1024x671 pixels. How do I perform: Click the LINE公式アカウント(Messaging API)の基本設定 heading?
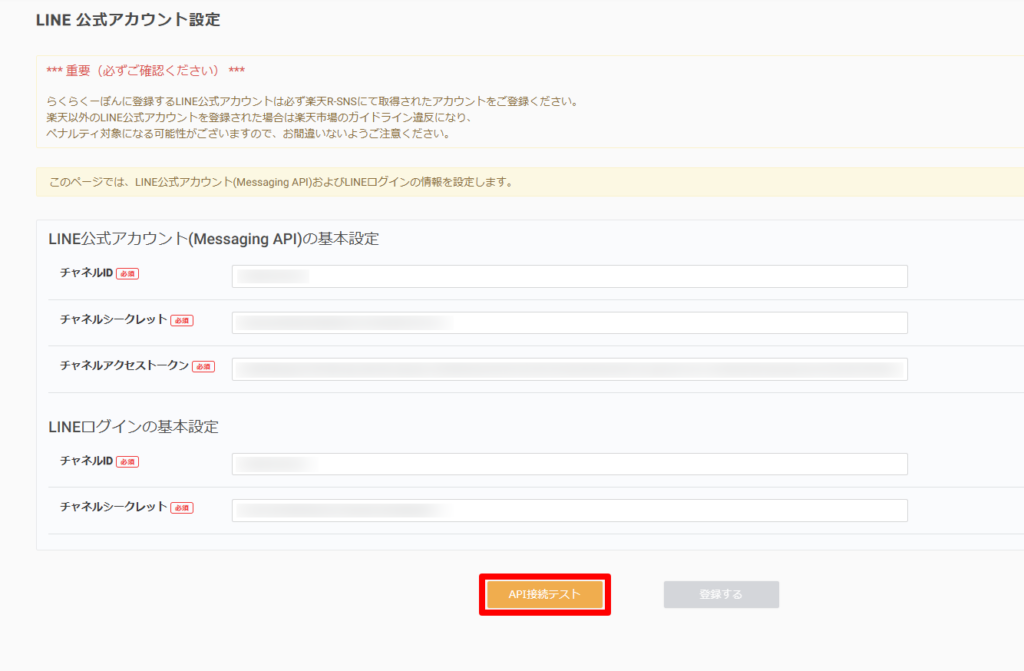(214, 239)
